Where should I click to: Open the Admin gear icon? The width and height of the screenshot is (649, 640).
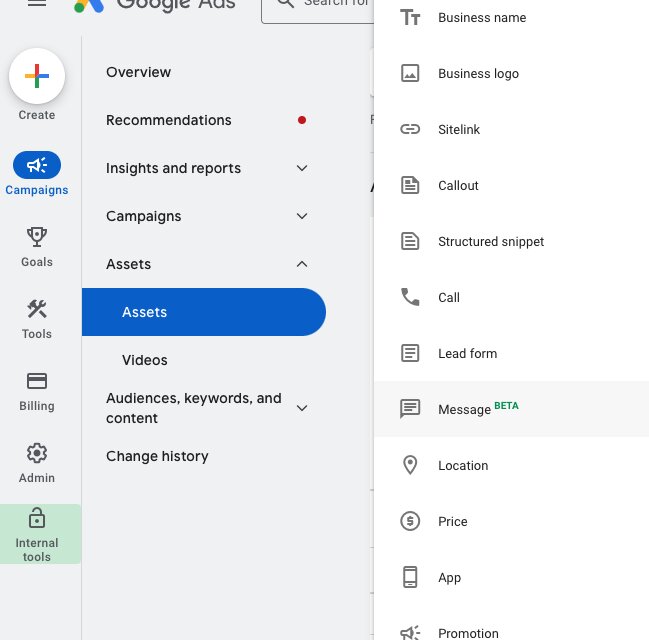[37, 453]
